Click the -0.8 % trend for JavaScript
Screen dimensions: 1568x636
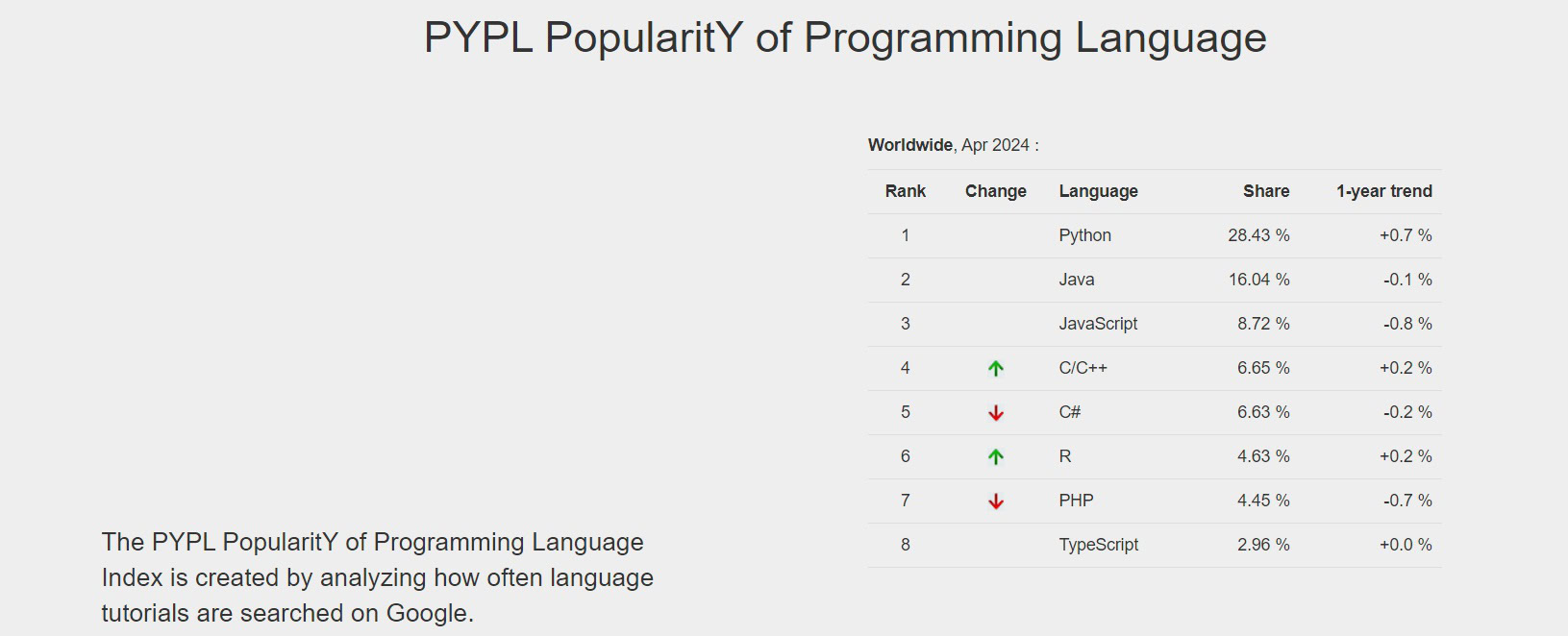coord(1406,324)
